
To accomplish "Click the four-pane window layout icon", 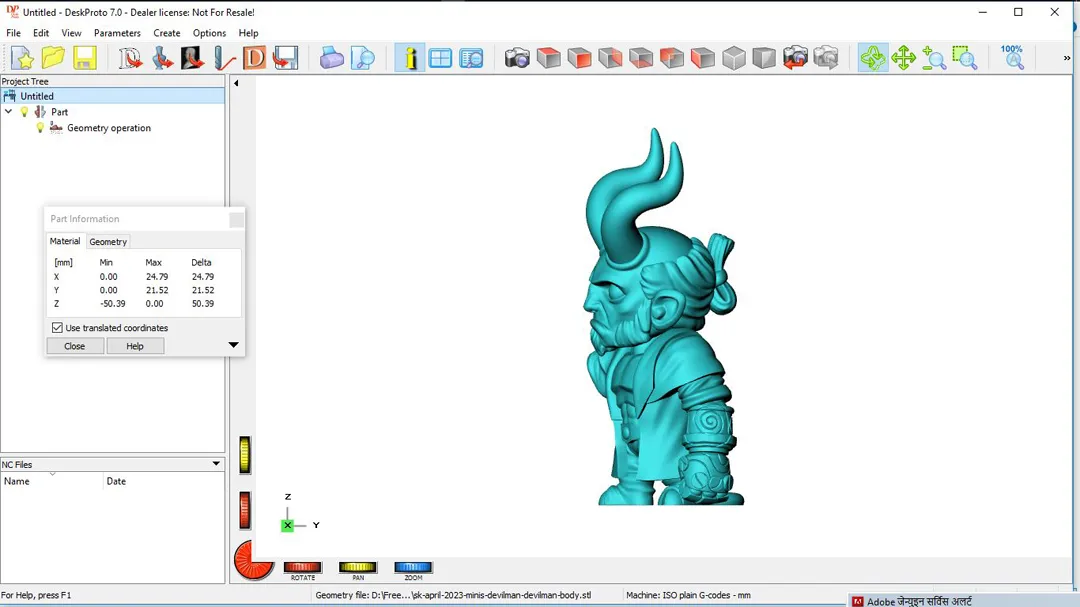I will tap(440, 58).
